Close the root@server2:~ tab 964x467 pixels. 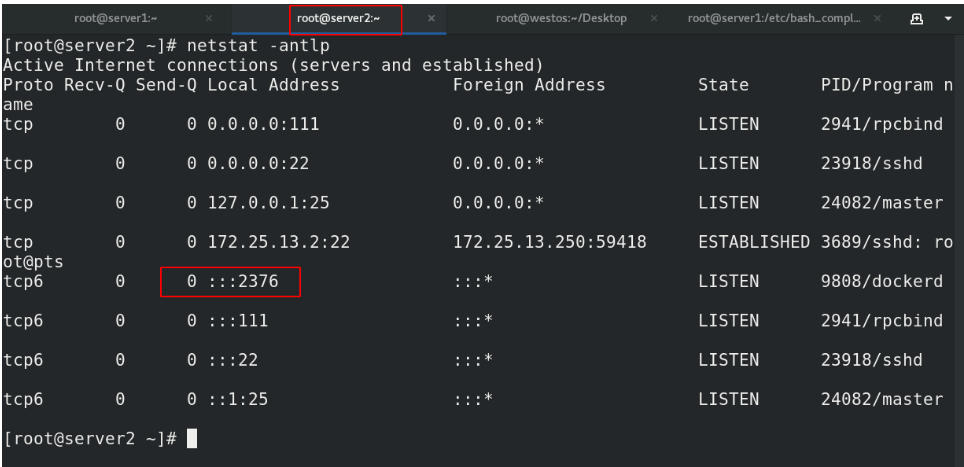432,18
